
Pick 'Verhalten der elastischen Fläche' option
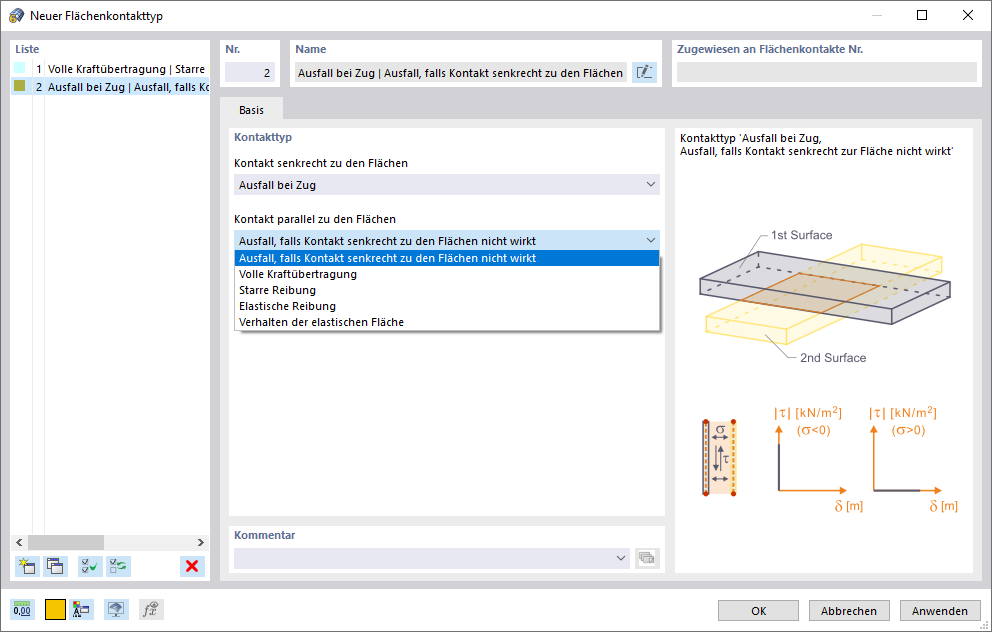[x=447, y=322]
